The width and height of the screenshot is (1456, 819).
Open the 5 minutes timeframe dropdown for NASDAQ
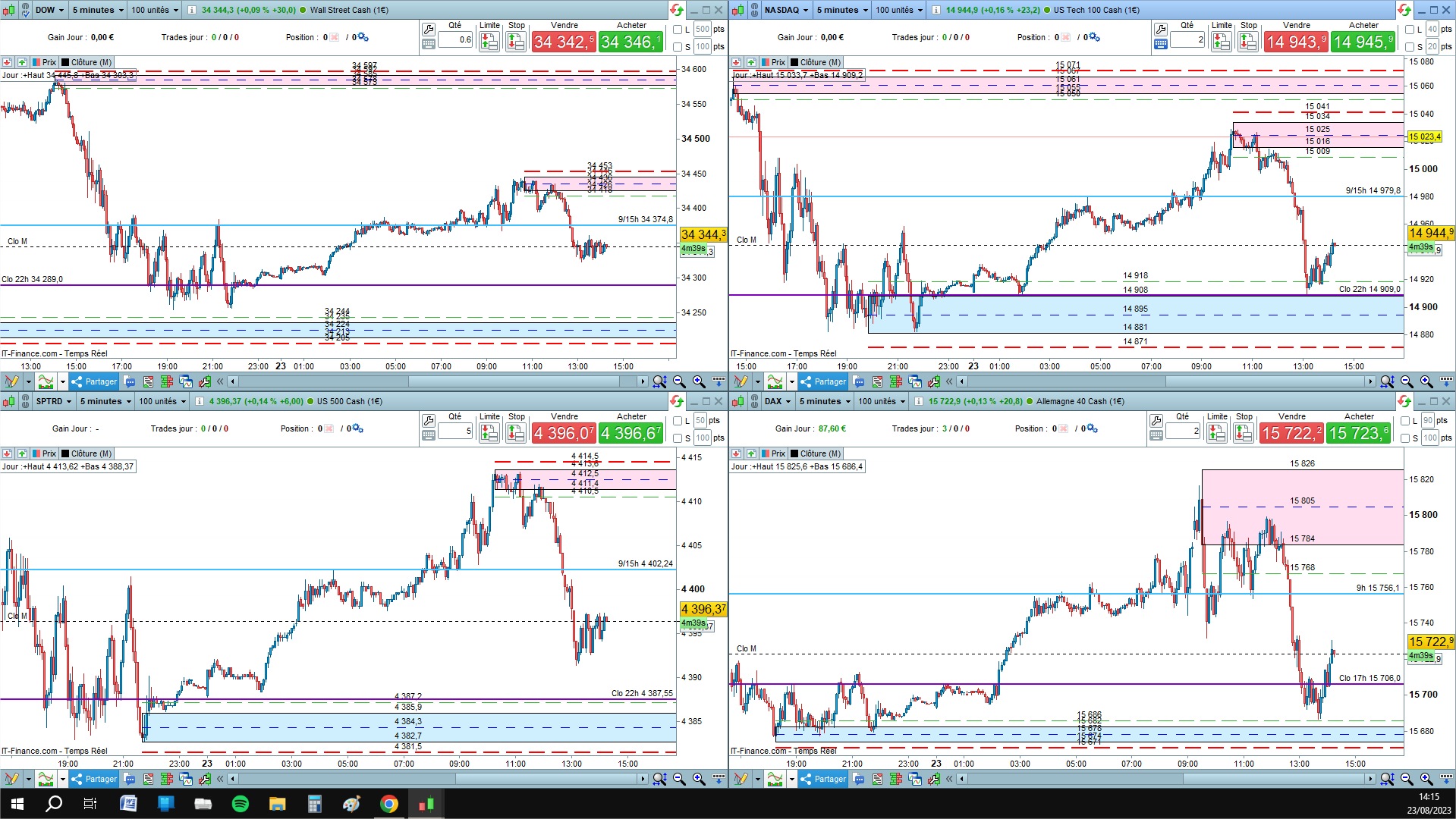pyautogui.click(x=841, y=10)
